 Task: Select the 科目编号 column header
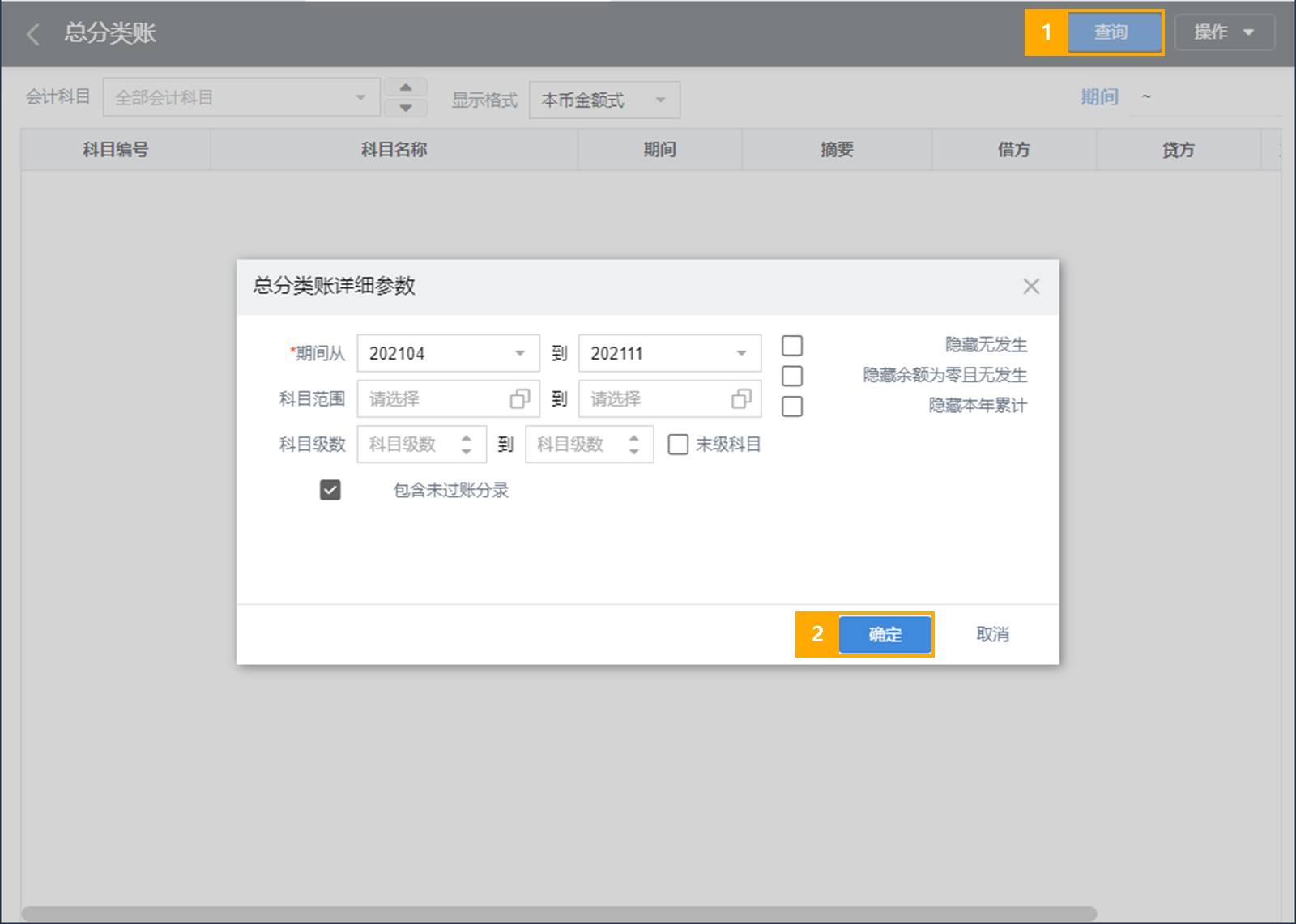(116, 150)
